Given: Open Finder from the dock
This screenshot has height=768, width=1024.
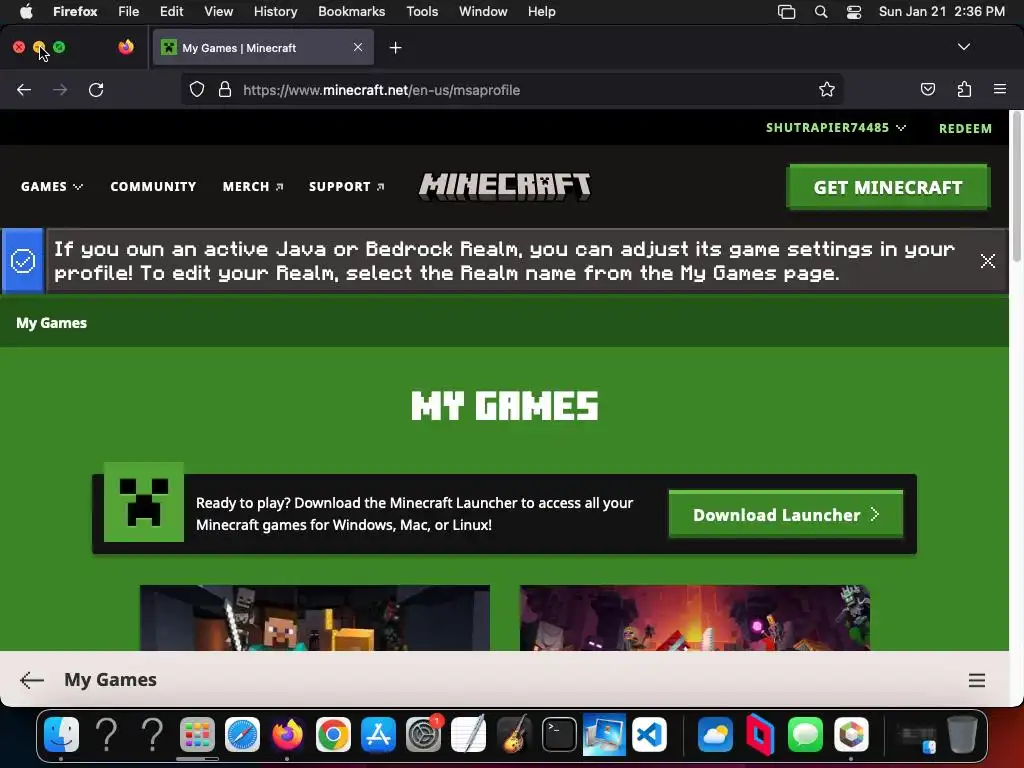Looking at the screenshot, I should (x=61, y=735).
